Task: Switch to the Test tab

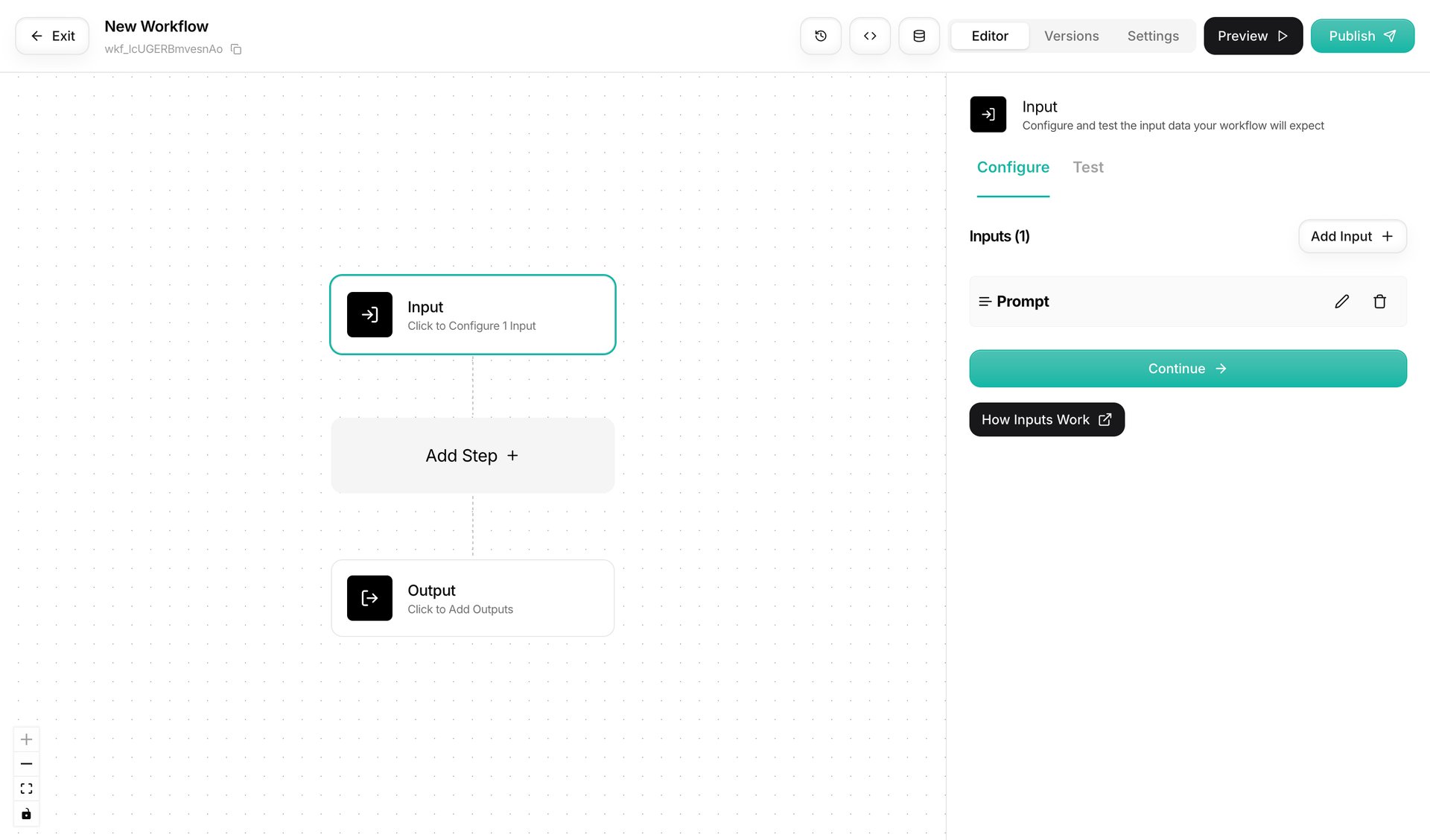Action: pos(1088,167)
